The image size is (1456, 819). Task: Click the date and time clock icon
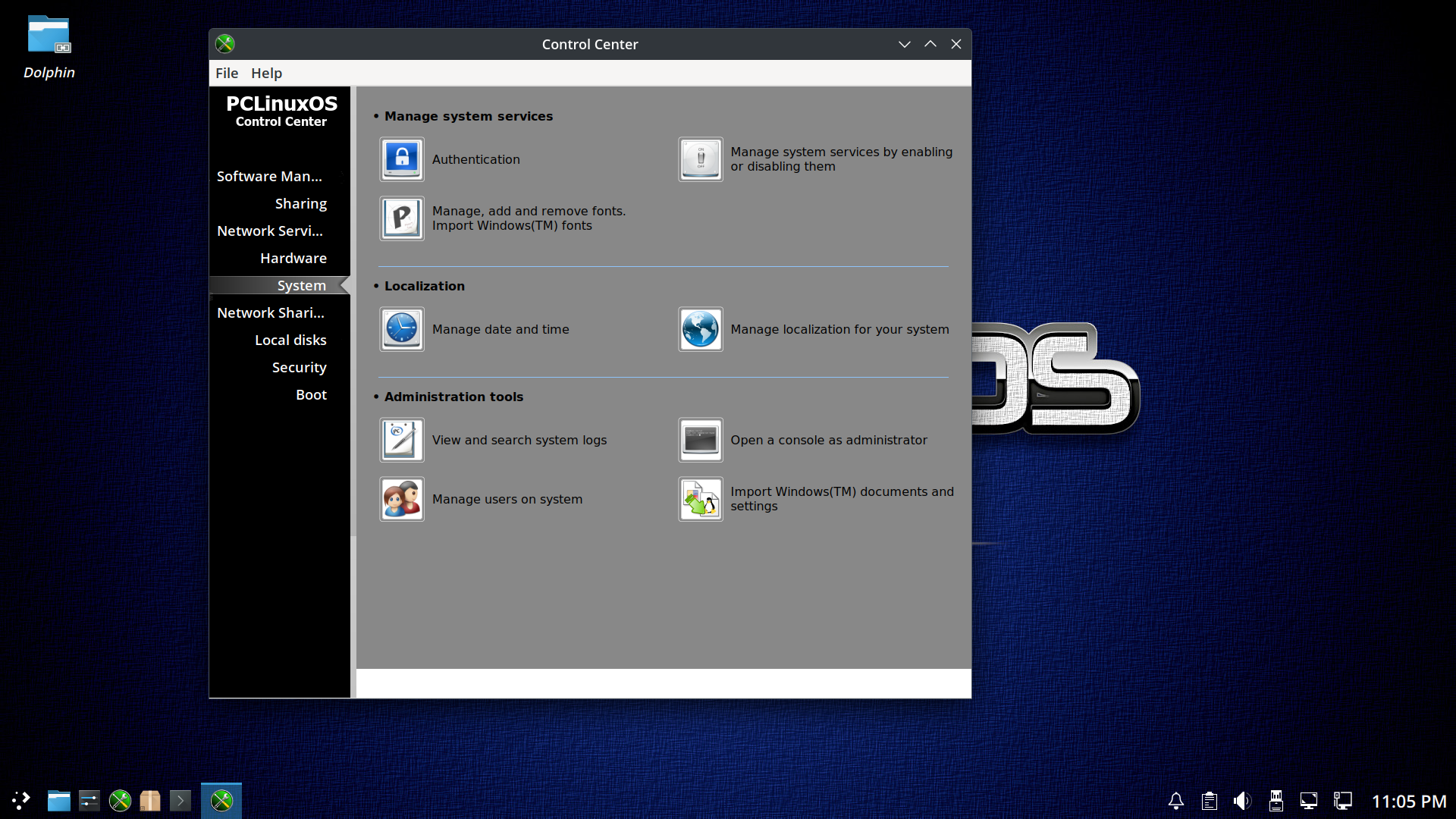pyautogui.click(x=402, y=329)
